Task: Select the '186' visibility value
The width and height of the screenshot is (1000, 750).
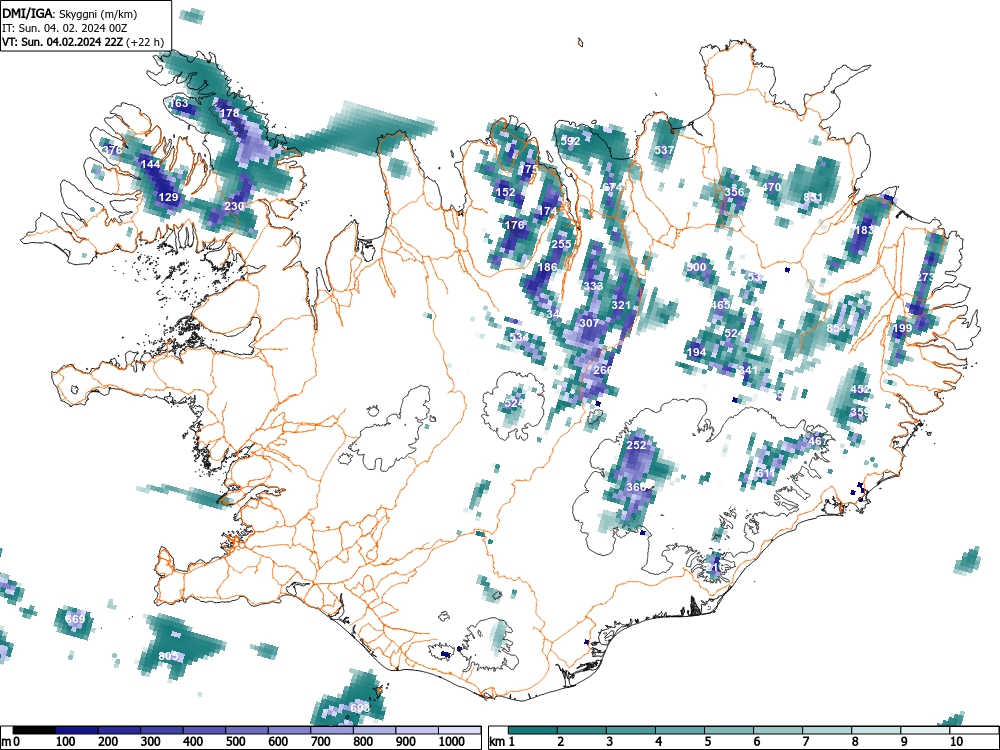Action: tap(548, 267)
